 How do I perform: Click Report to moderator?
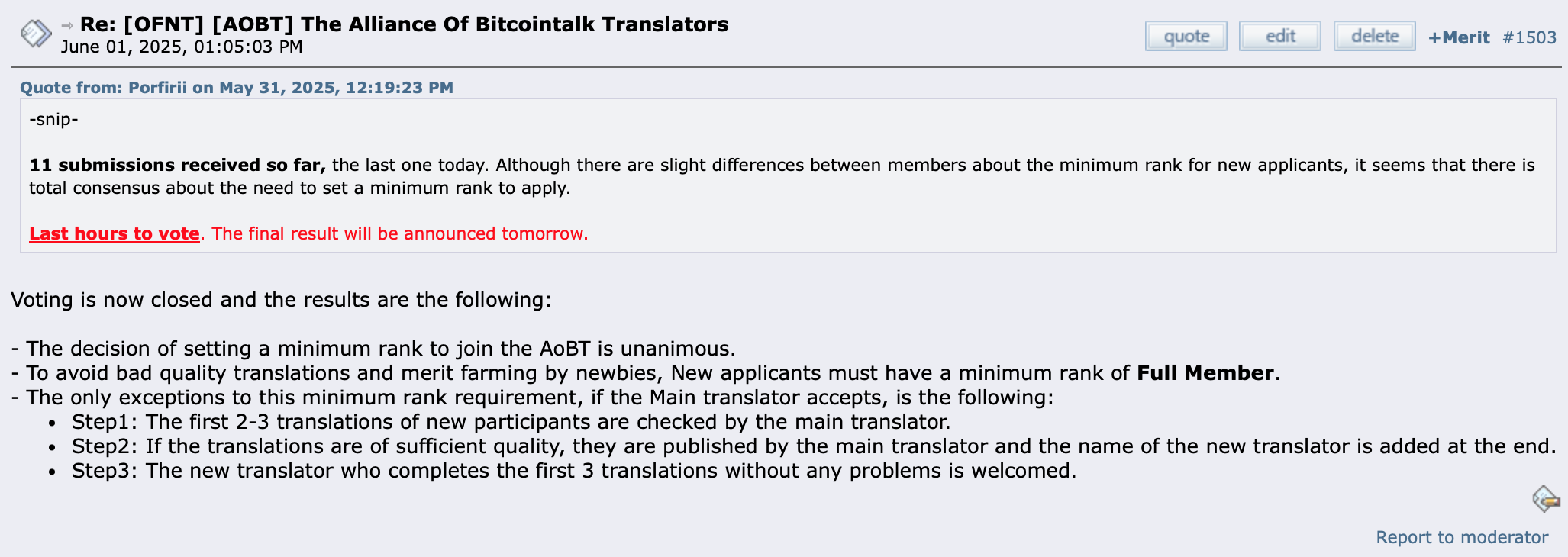pos(1462,537)
